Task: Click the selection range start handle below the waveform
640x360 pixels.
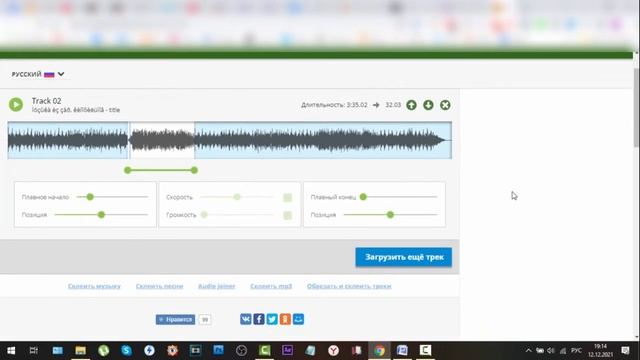Action: point(128,170)
